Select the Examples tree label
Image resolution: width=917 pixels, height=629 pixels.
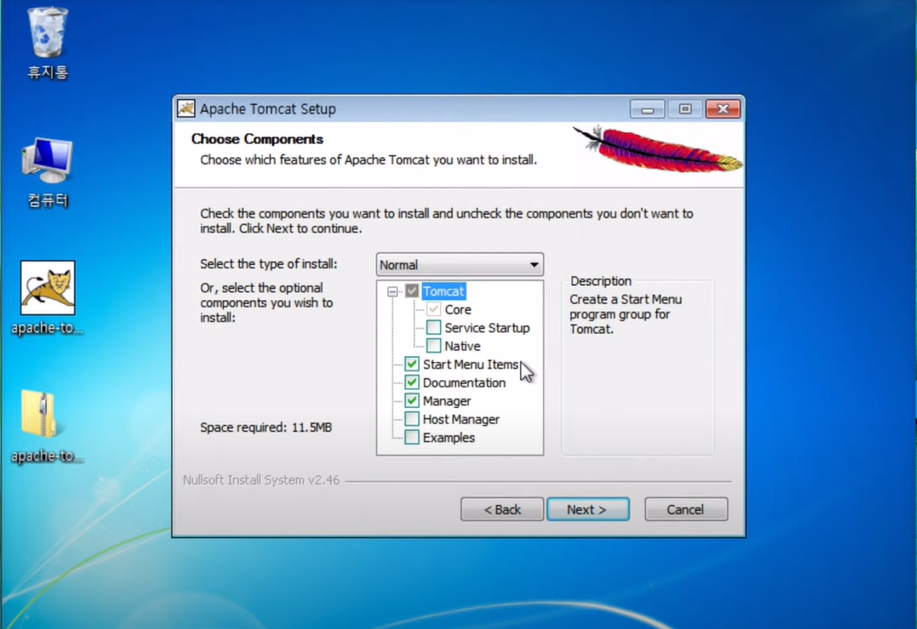[449, 438]
